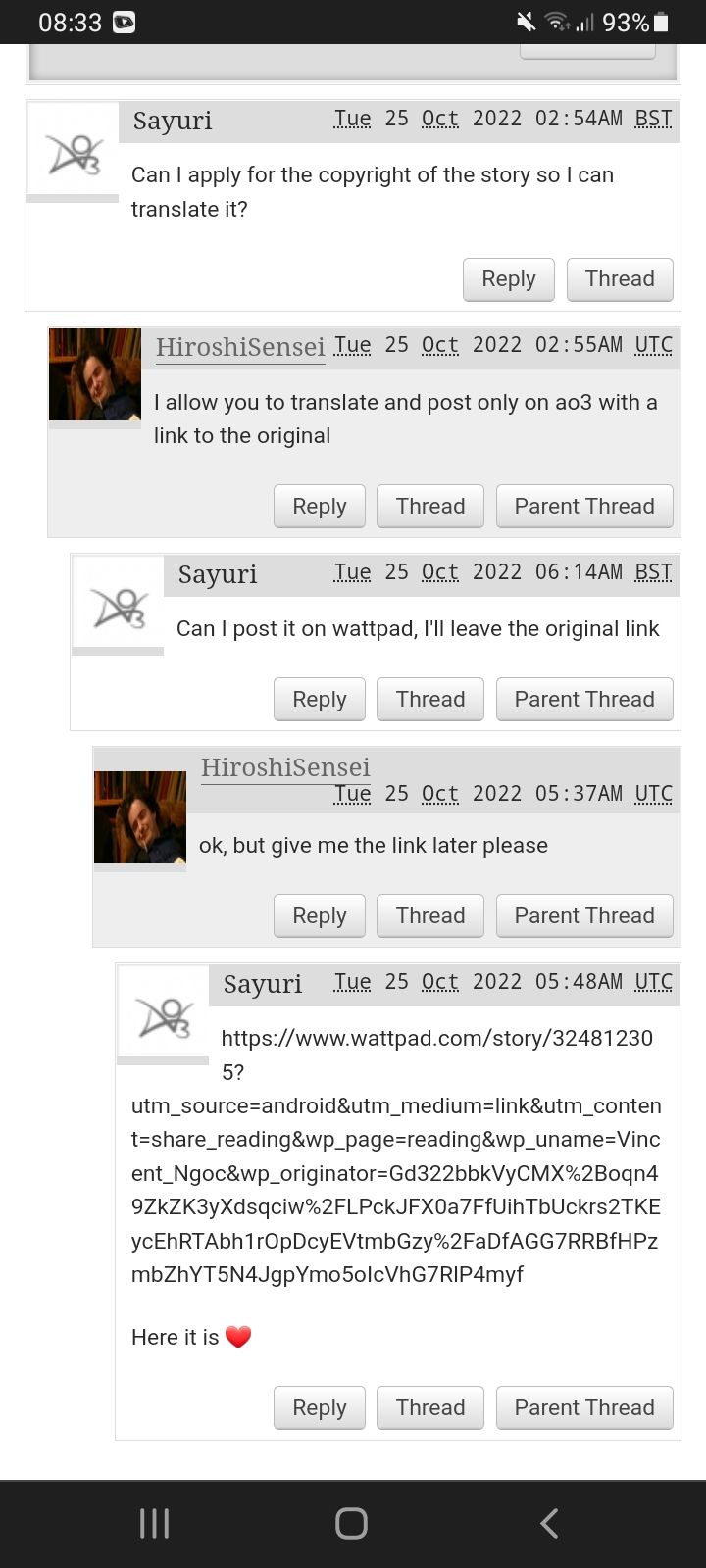
Task: Open Parent Thread of 'Here it is' comment
Action: (584, 1408)
